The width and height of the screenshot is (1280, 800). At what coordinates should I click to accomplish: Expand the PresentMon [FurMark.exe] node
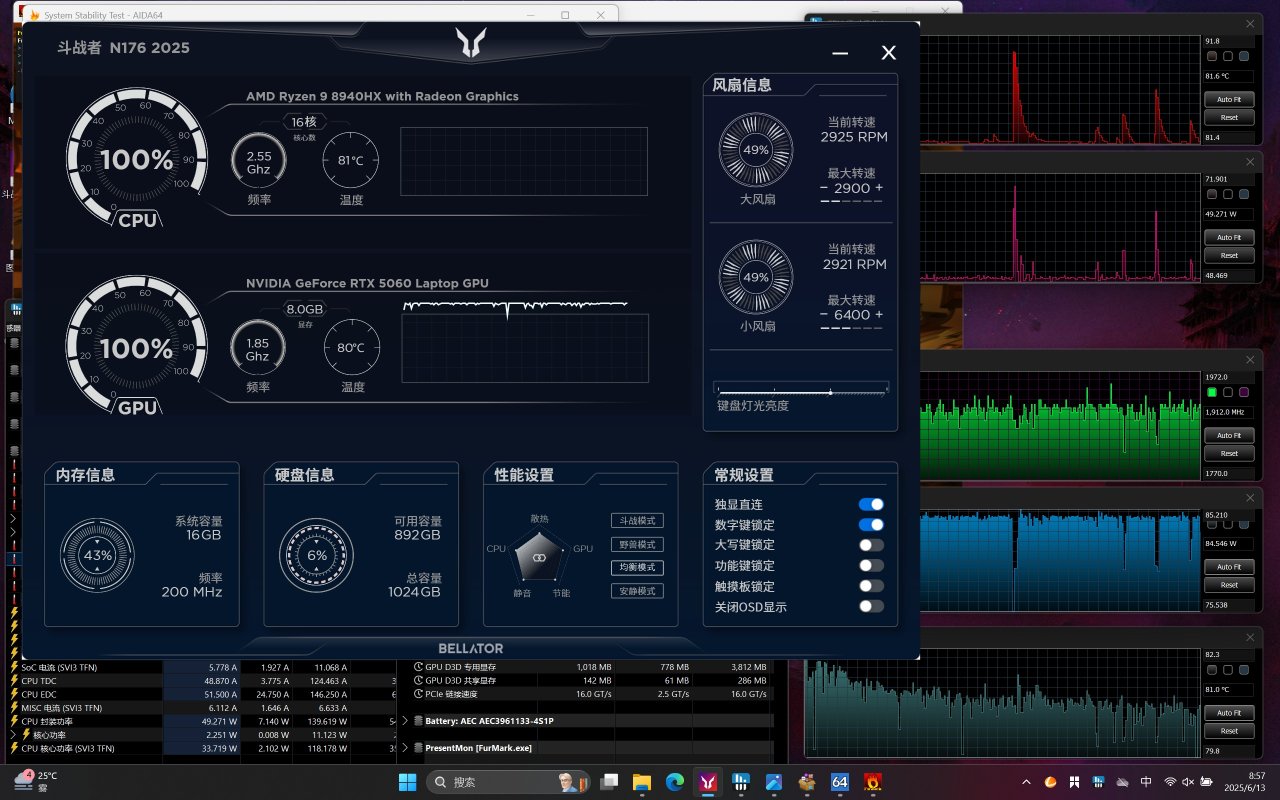click(x=405, y=747)
